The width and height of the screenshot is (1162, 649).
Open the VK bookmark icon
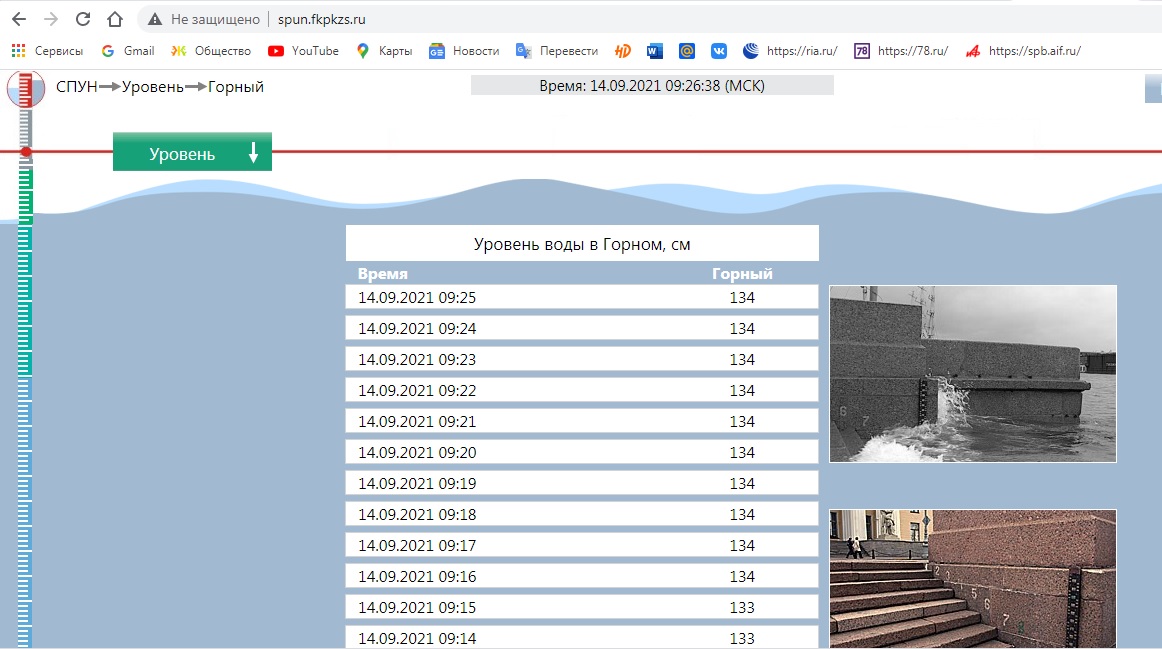tap(718, 51)
